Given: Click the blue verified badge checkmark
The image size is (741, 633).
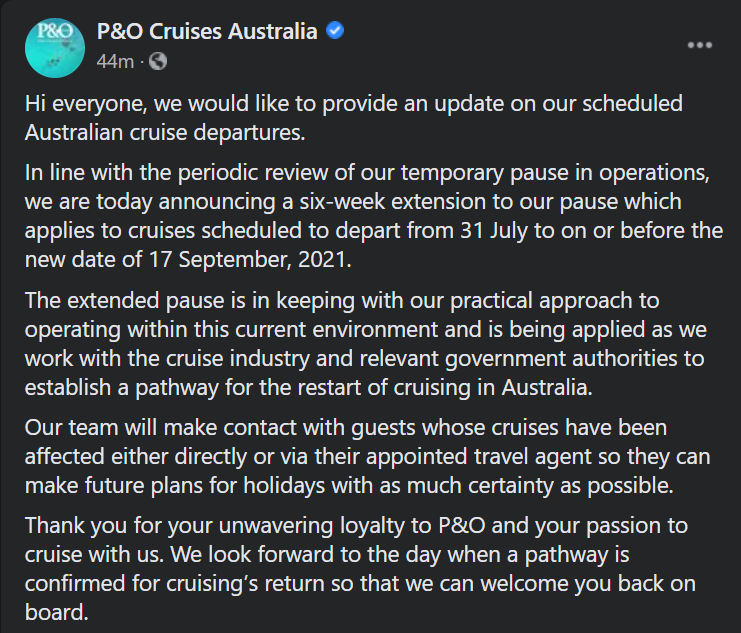Looking at the screenshot, I should (x=335, y=31).
